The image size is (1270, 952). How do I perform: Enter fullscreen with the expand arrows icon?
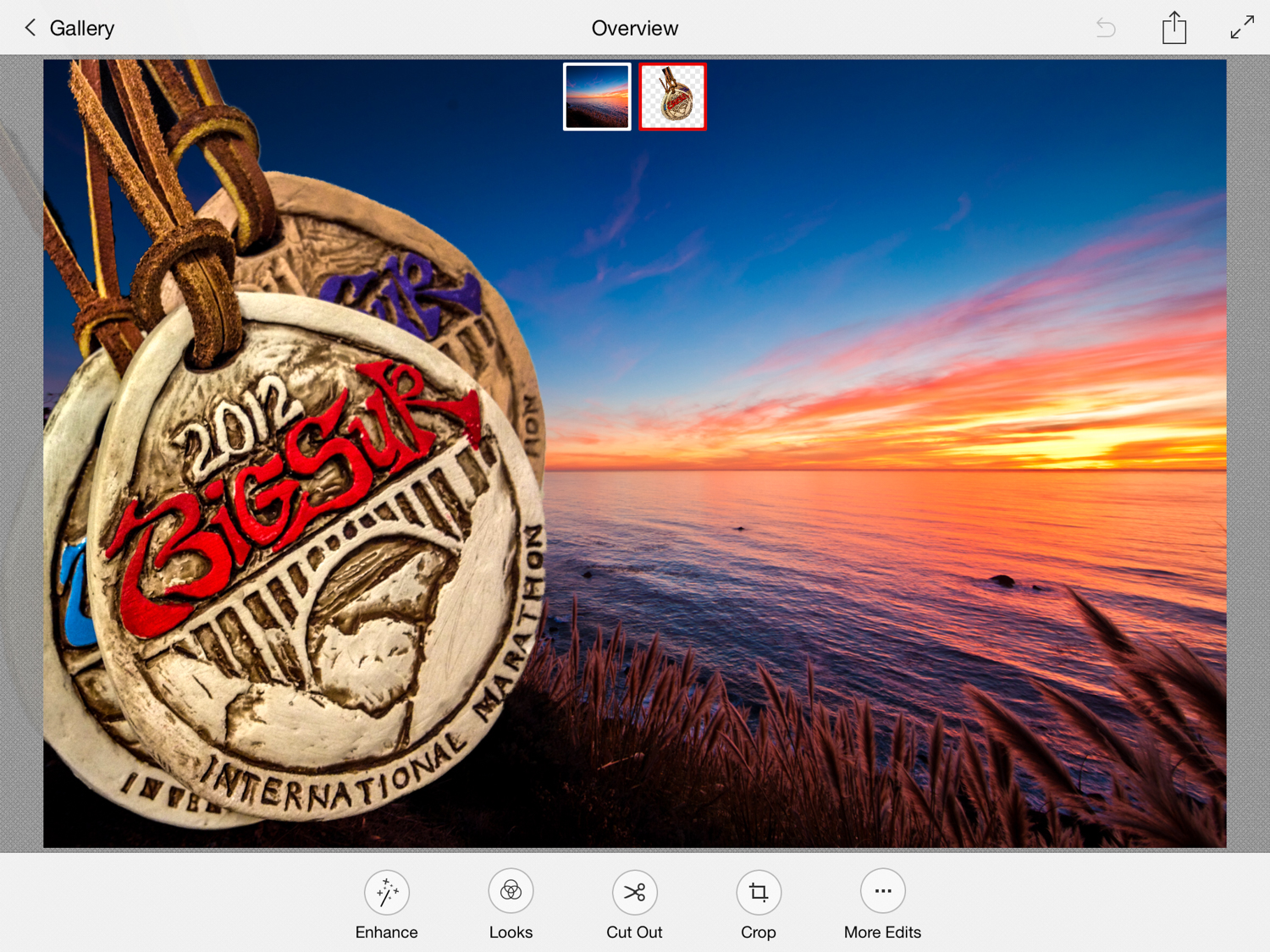coord(1242,27)
